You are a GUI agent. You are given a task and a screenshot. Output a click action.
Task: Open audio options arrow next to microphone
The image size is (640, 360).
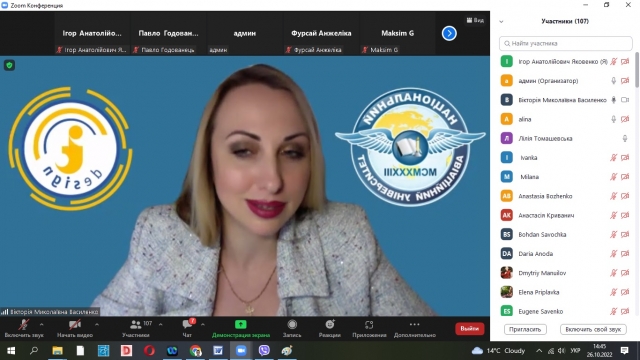(x=41, y=325)
